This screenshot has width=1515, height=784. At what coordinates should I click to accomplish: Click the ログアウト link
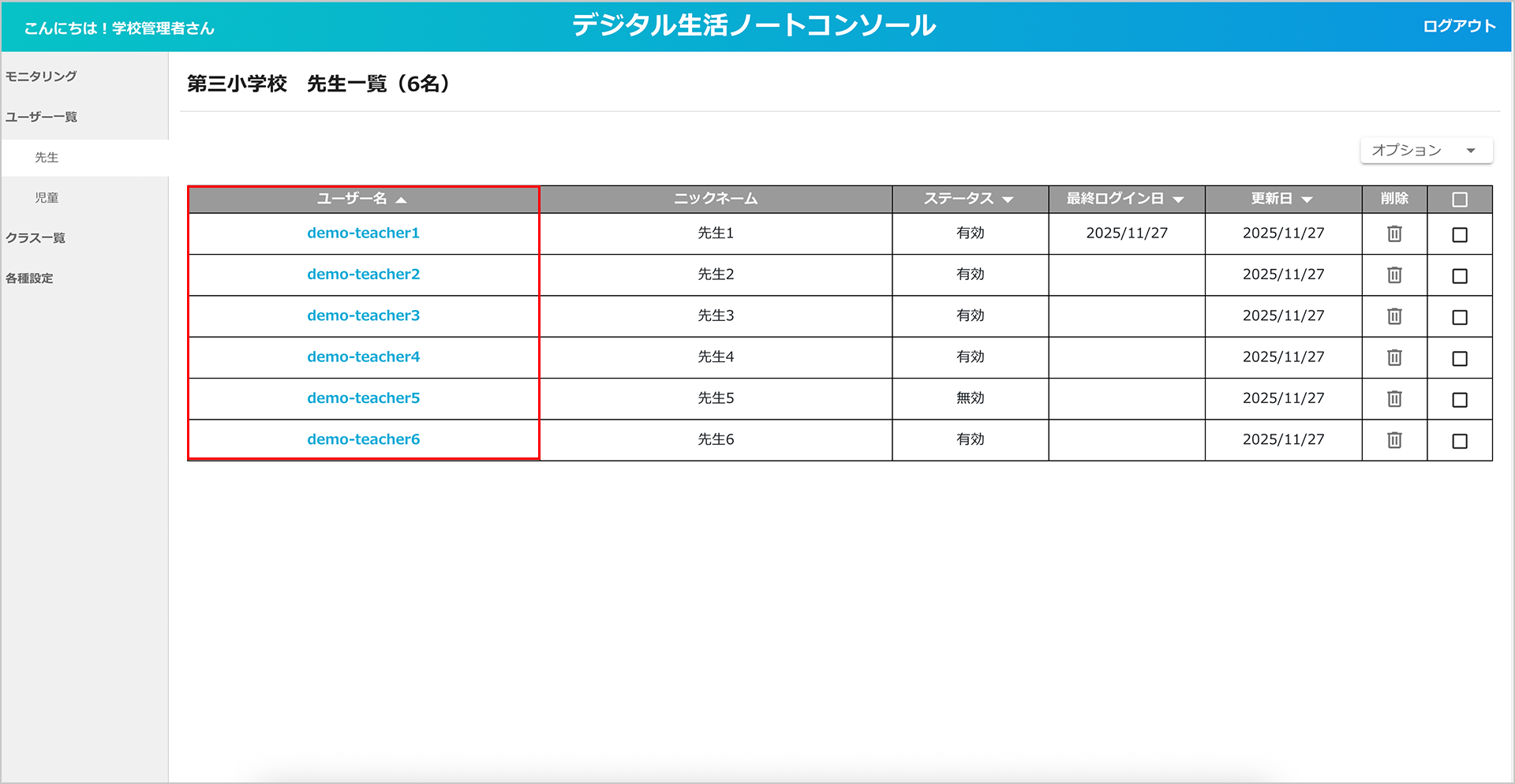[x=1458, y=27]
